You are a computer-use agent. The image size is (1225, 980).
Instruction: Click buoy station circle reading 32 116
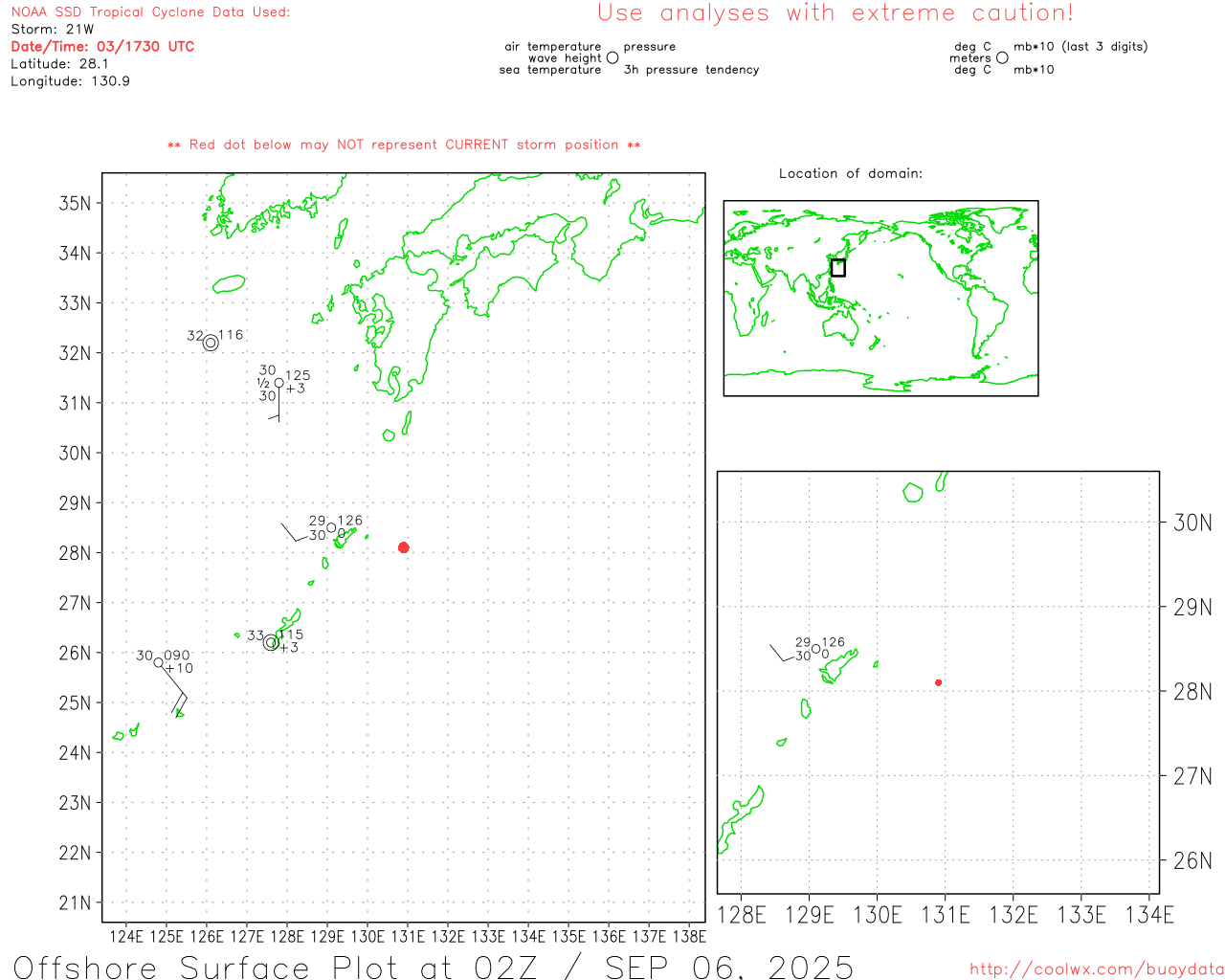pyautogui.click(x=211, y=343)
